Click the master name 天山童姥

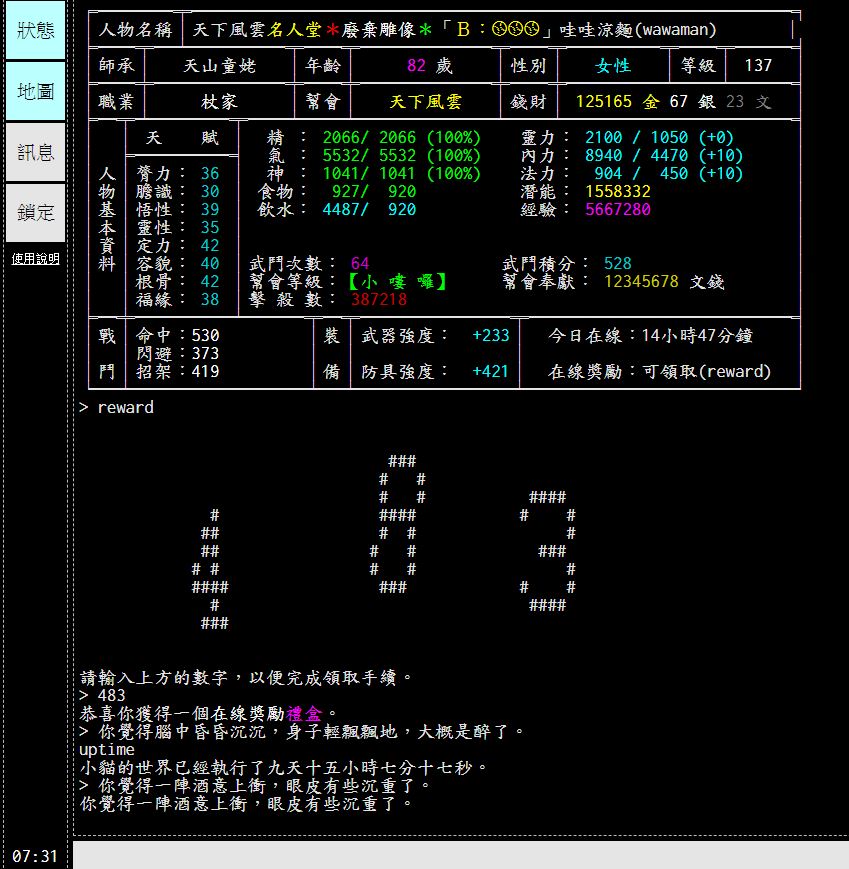coord(219,66)
